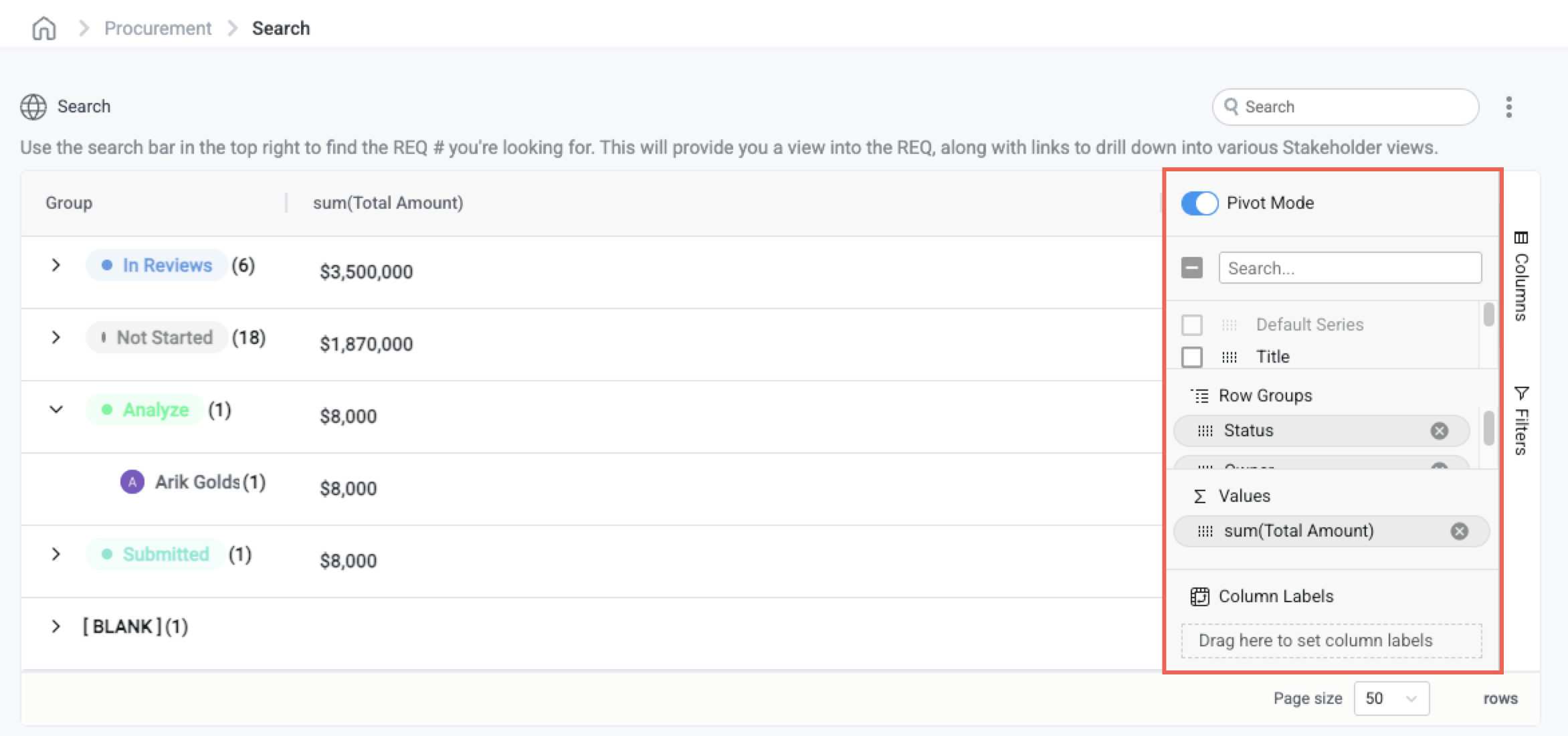Check the Title column checkbox
The height and width of the screenshot is (736, 1568).
[x=1192, y=357]
